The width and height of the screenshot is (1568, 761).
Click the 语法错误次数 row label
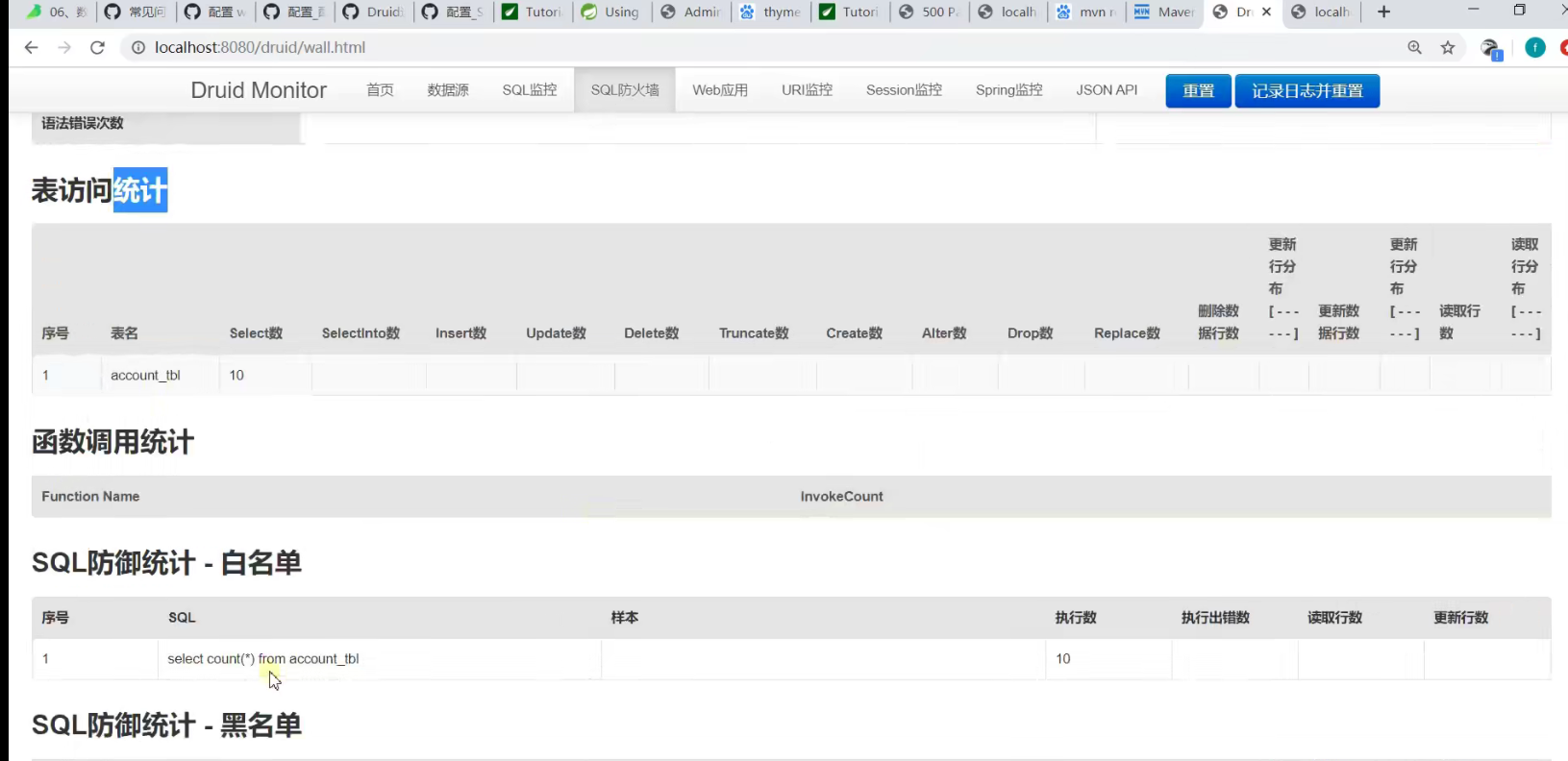pyautogui.click(x=83, y=123)
